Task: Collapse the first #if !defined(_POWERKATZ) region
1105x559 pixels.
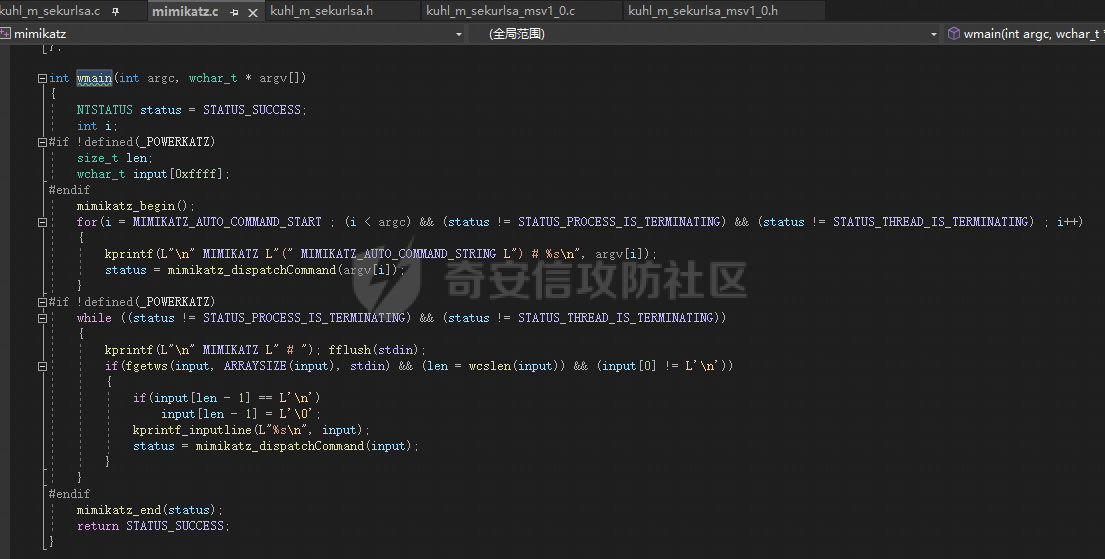Action: (x=42, y=142)
